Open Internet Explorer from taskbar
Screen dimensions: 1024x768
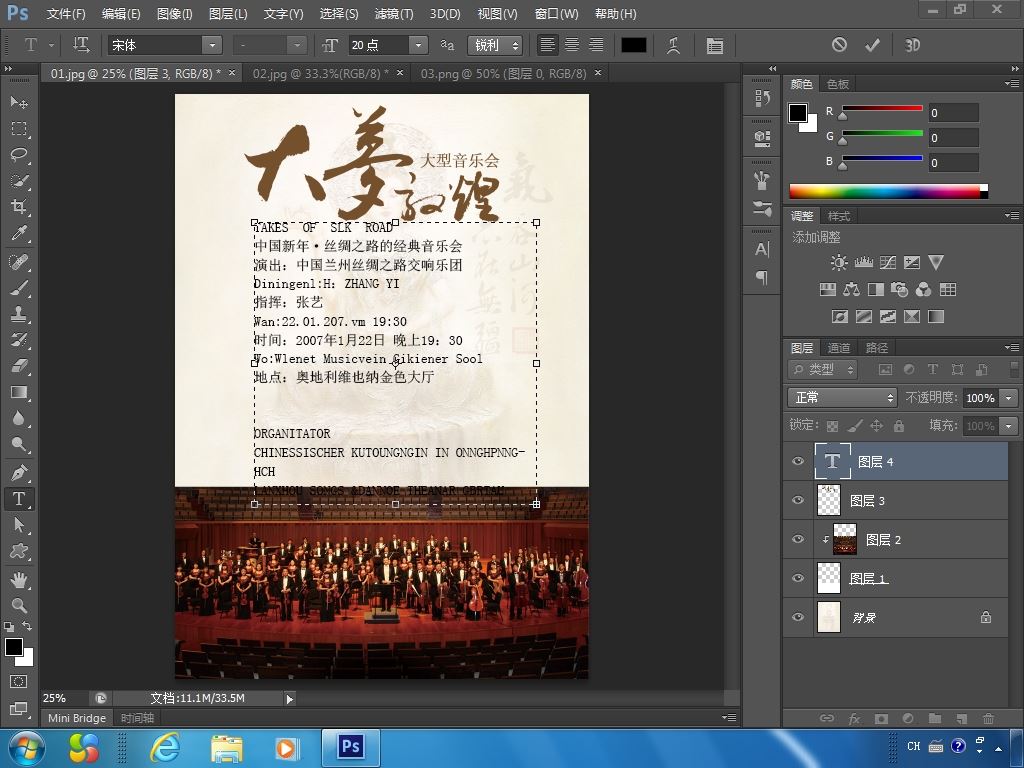[165, 747]
